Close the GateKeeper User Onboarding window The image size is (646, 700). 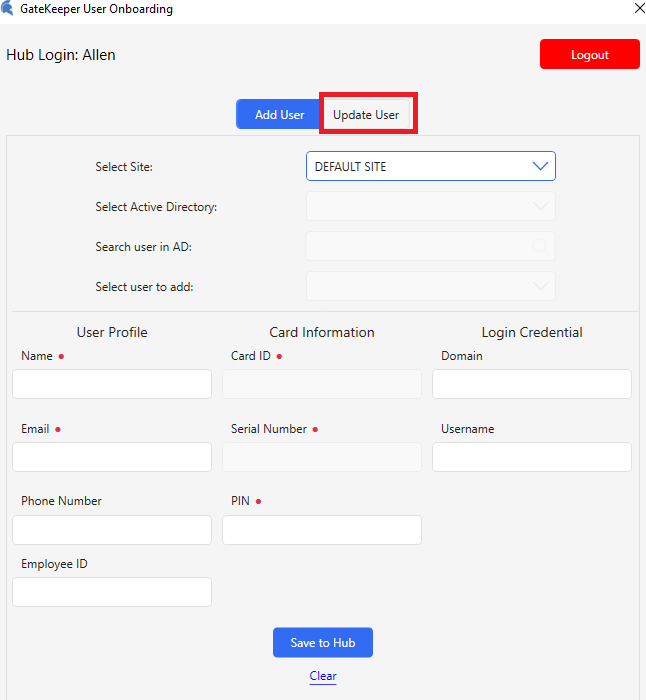pyautogui.click(x=639, y=8)
